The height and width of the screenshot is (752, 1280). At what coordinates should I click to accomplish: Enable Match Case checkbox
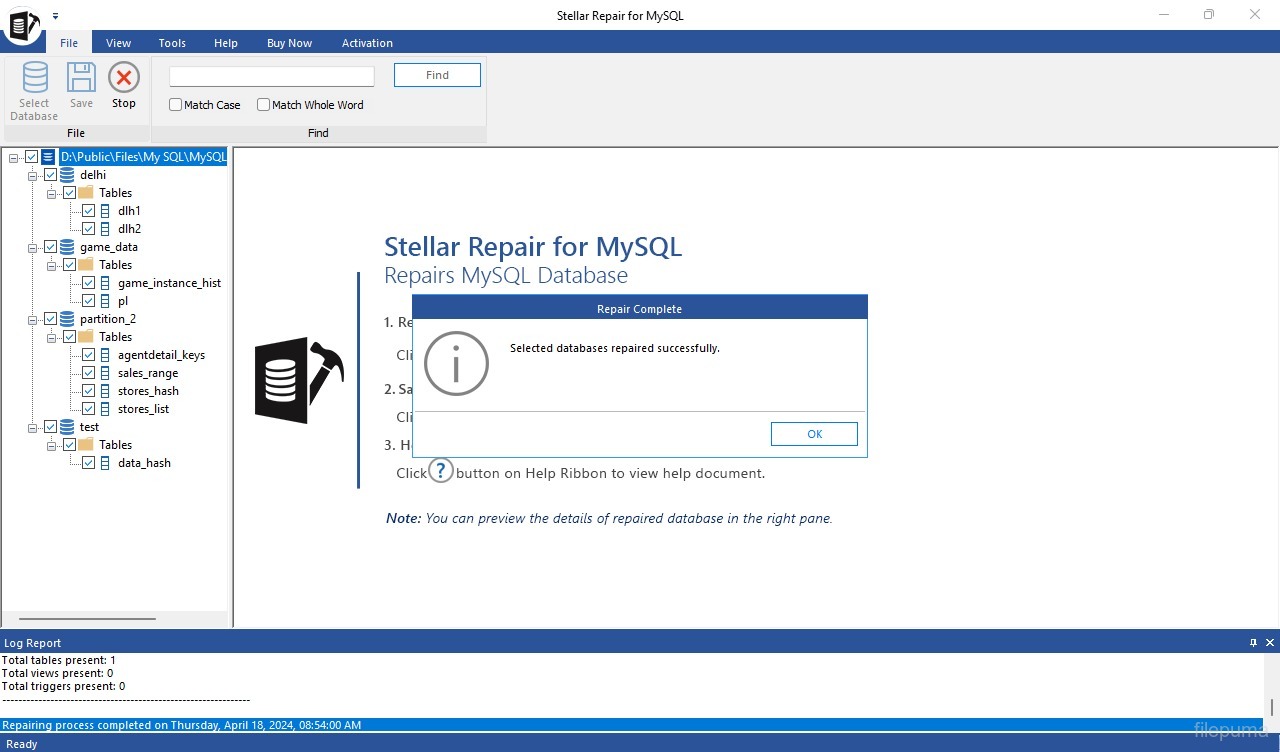coord(176,105)
